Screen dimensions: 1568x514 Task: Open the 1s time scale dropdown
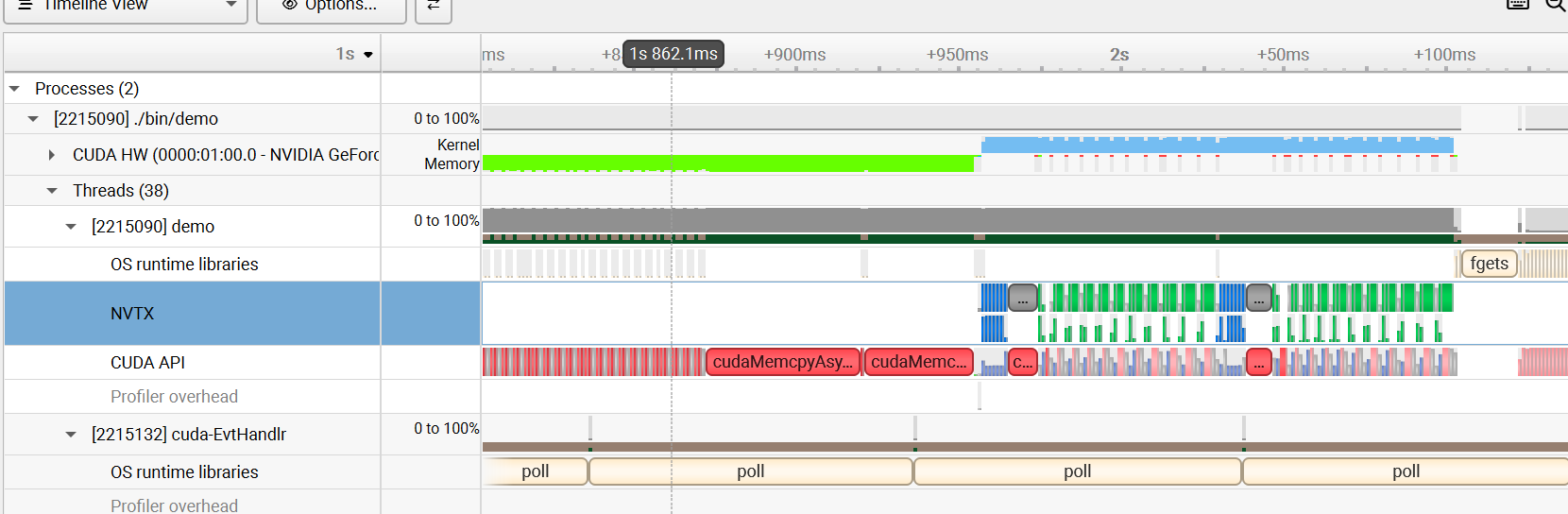tap(354, 54)
